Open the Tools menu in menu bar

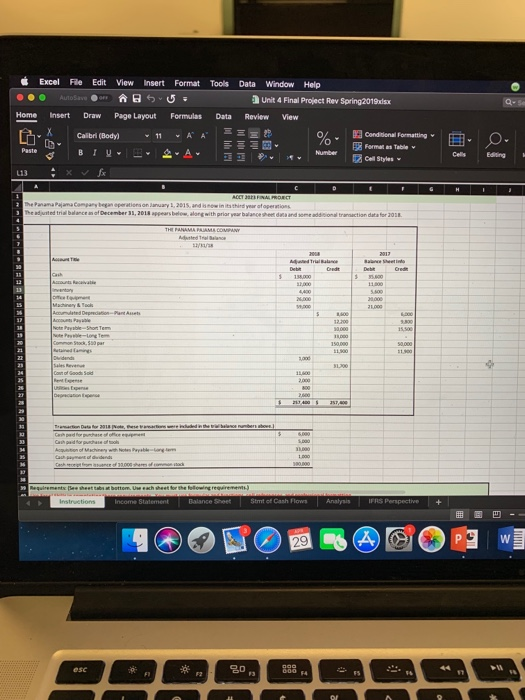219,83
